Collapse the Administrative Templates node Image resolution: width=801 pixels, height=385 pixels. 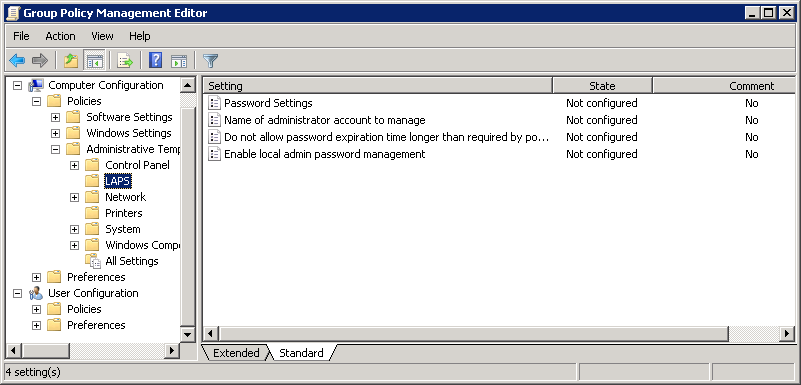[x=55, y=149]
